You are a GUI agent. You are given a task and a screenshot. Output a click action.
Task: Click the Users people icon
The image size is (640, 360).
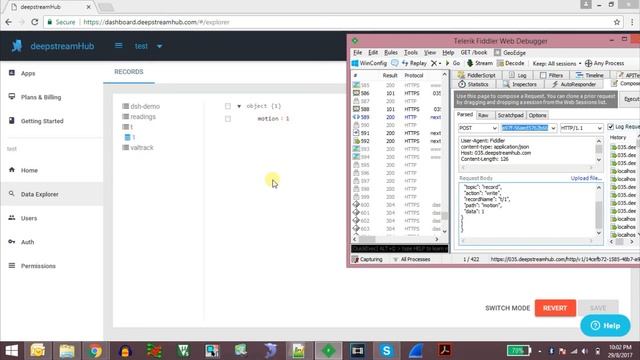point(12,218)
